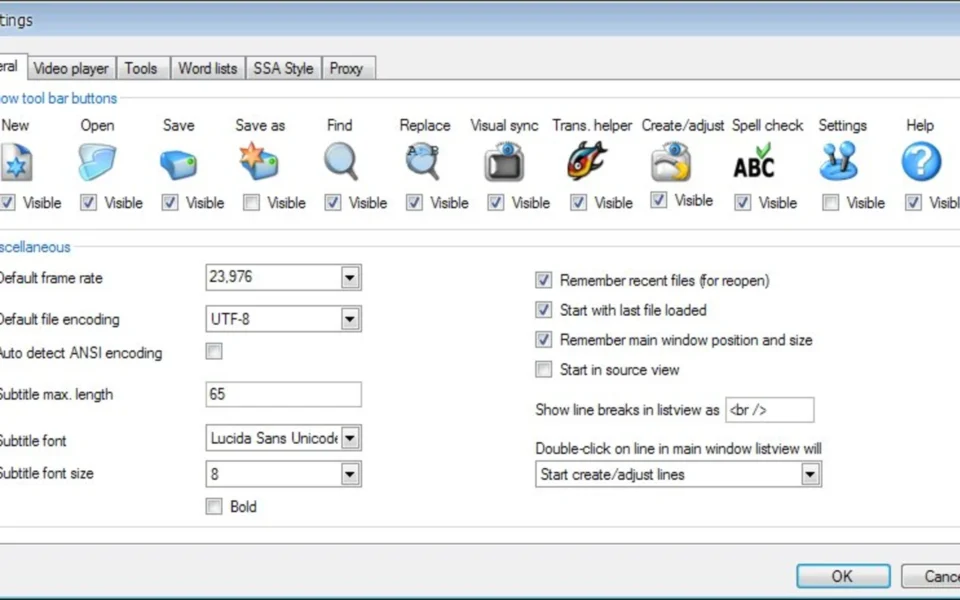Switch to the SSA Style tab

283,68
